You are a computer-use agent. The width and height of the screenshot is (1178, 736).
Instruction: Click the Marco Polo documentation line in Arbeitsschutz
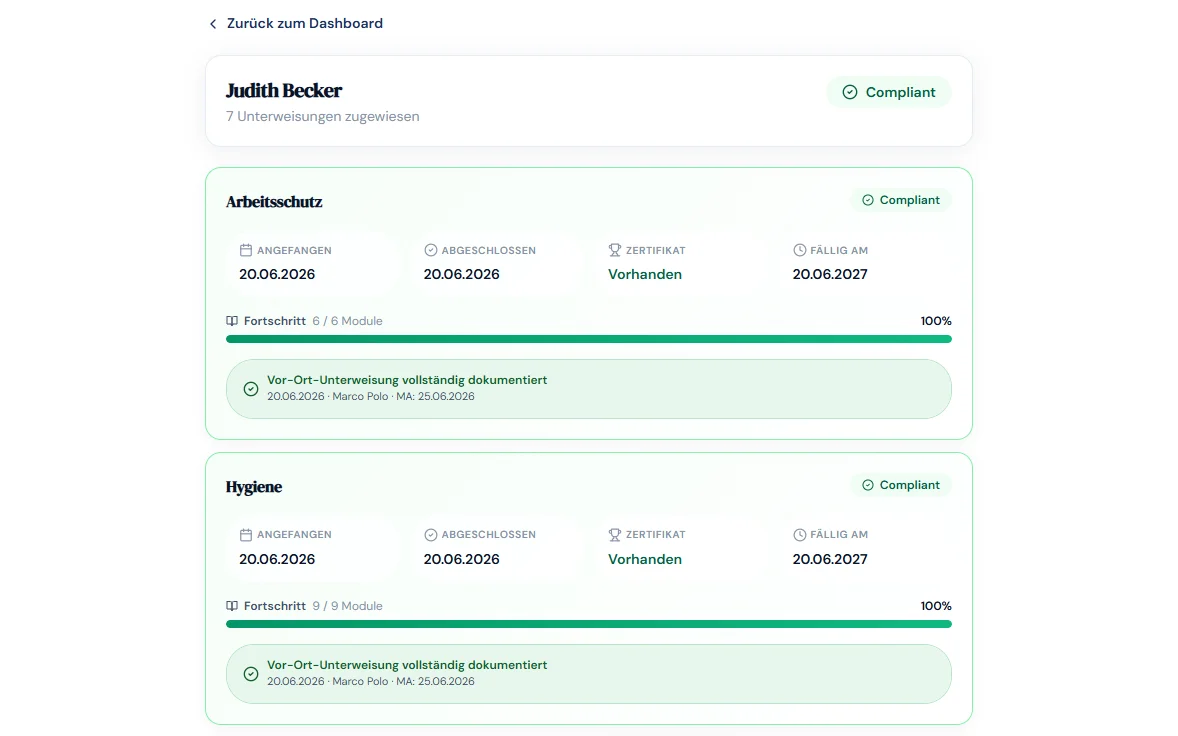[371, 397]
